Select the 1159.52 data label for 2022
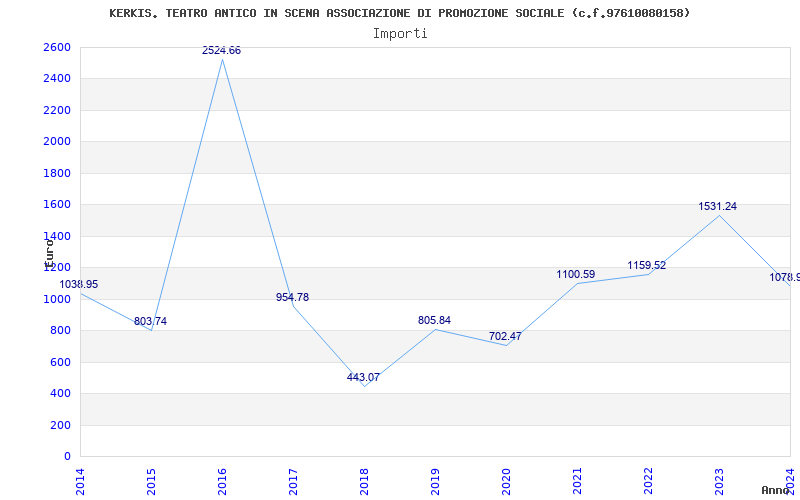This screenshot has height=500, width=800. coord(646,265)
